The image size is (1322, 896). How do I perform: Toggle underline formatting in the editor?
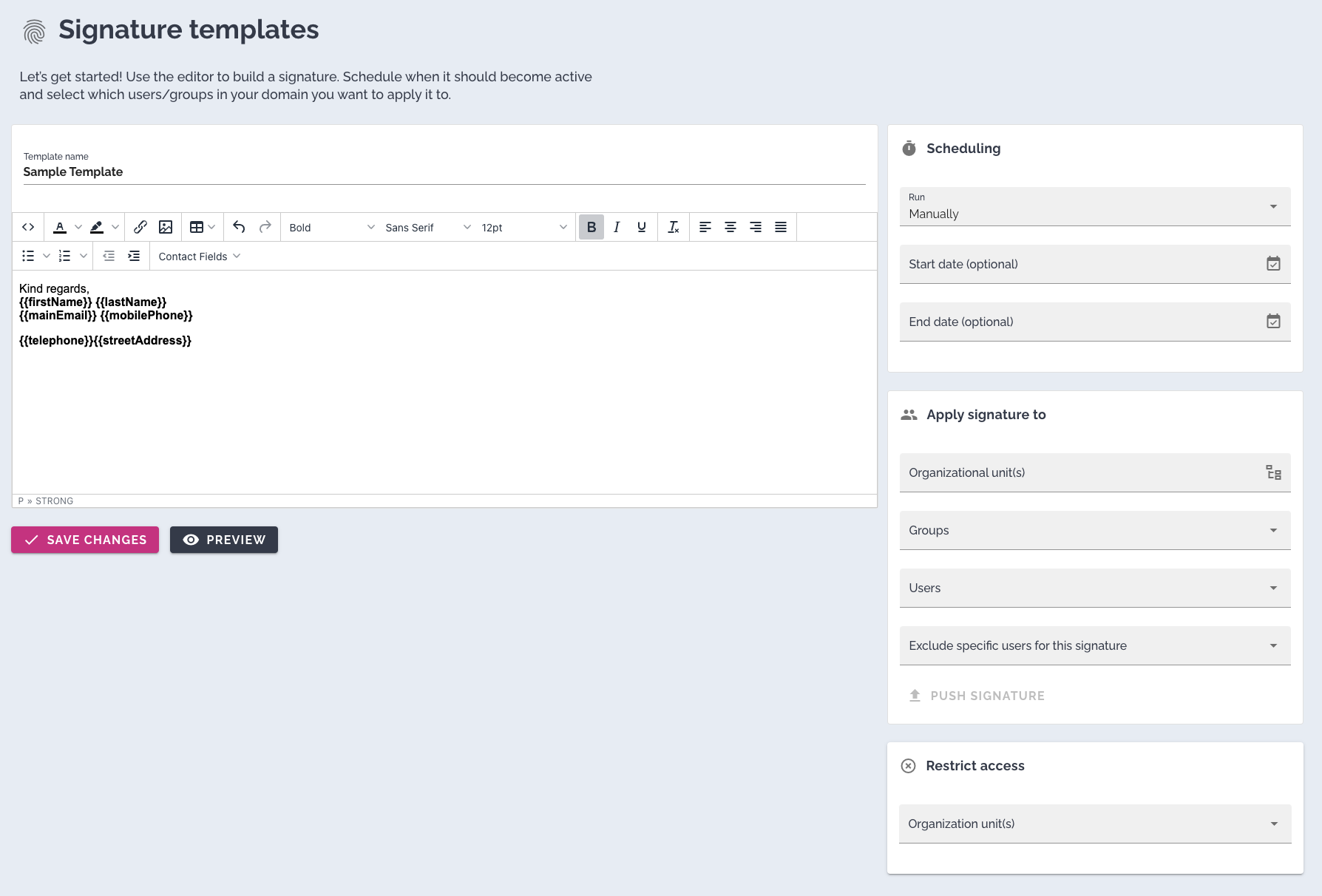(641, 227)
